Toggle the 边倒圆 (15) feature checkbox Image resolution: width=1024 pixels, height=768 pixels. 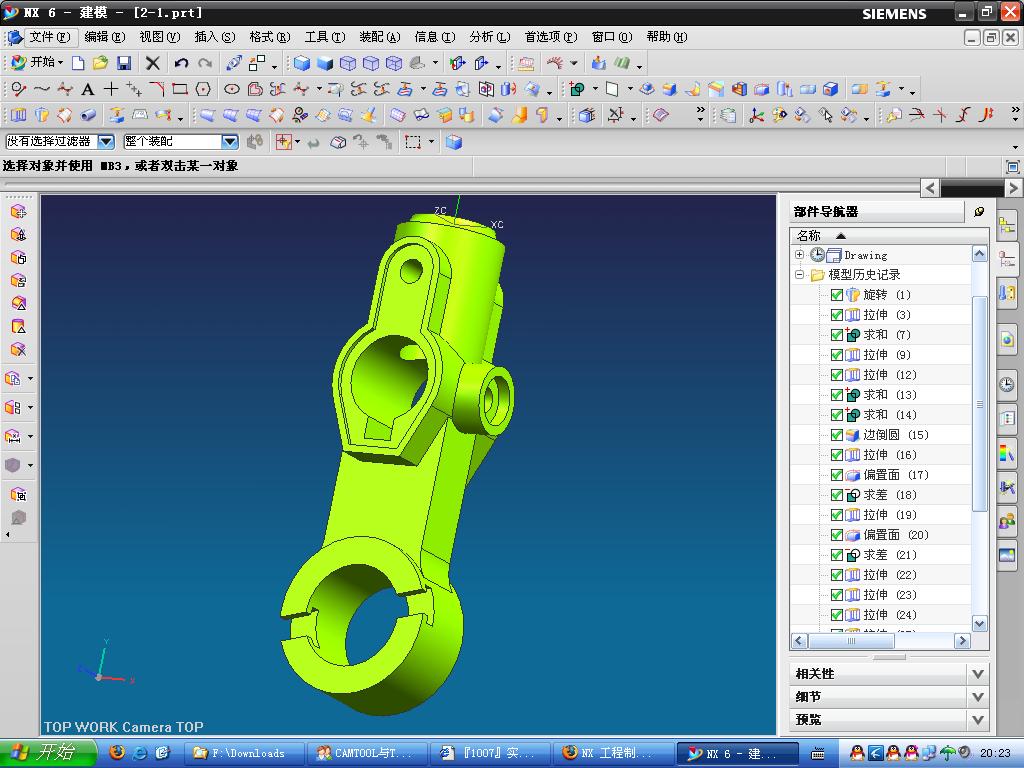click(x=837, y=435)
